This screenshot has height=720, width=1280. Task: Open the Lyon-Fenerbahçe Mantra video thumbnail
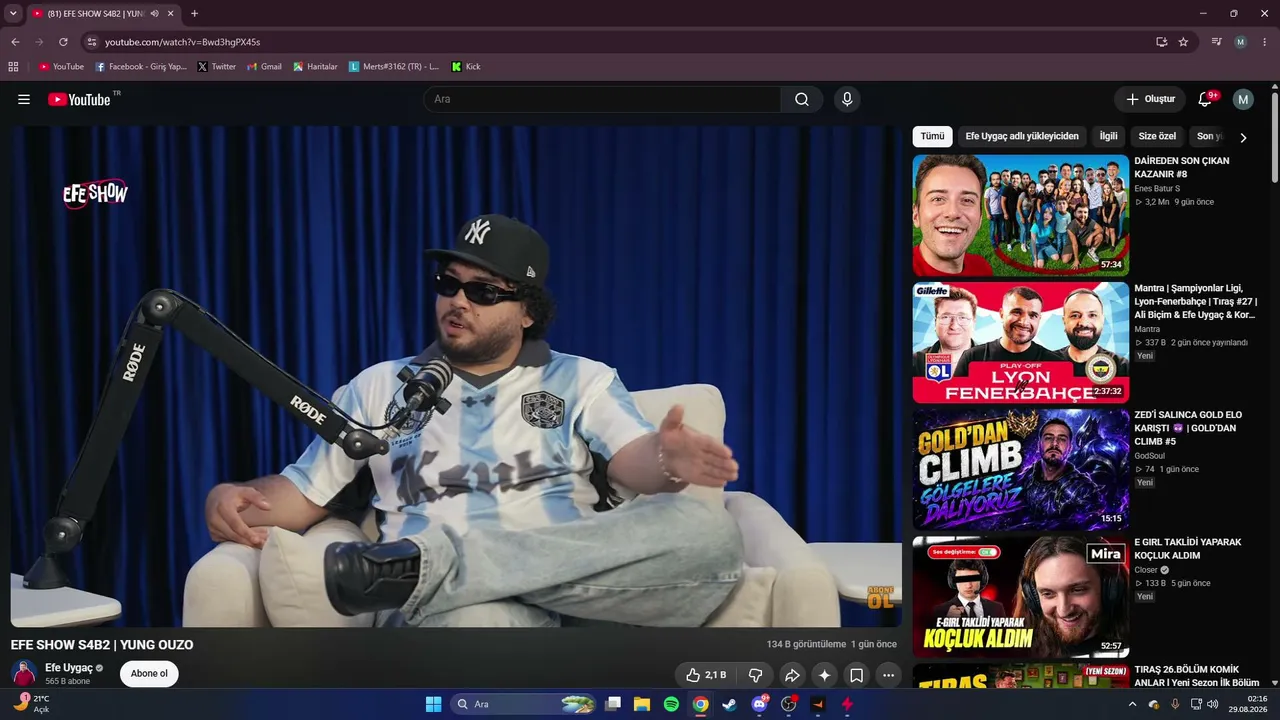click(1021, 342)
